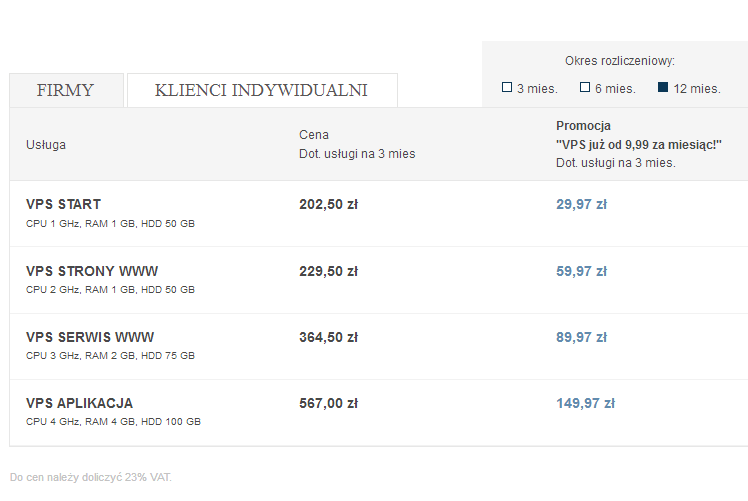Viewport: 748px width, 501px height.
Task: Click the 364,50 zł regular price
Action: click(x=329, y=337)
